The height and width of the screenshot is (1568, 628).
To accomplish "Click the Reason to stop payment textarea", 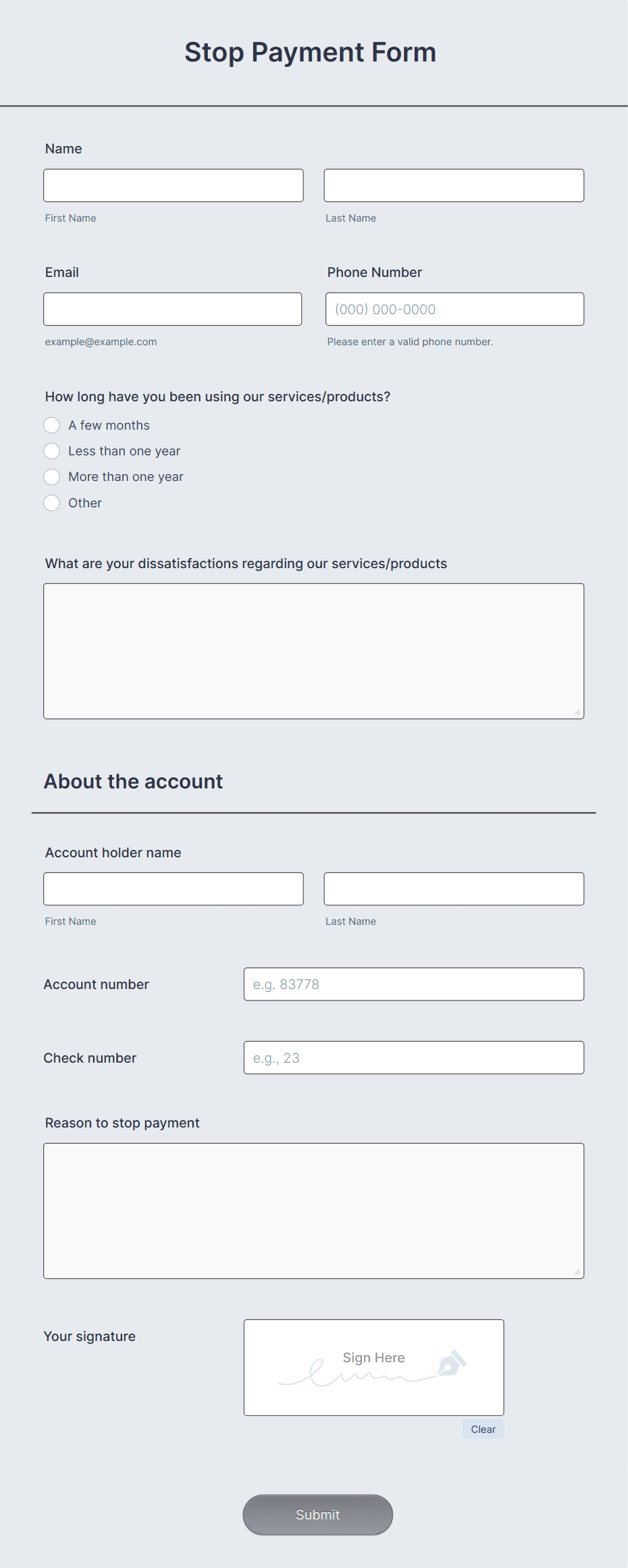I will (313, 1211).
